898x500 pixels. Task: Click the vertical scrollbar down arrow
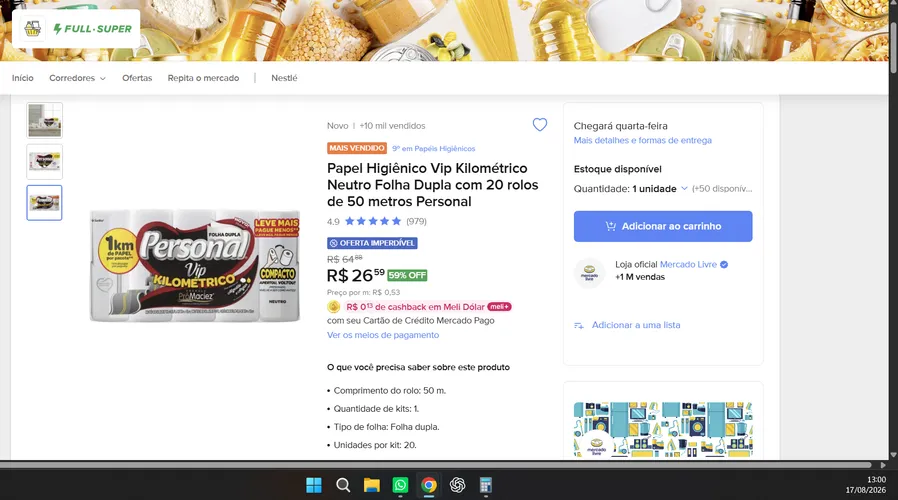point(893,455)
